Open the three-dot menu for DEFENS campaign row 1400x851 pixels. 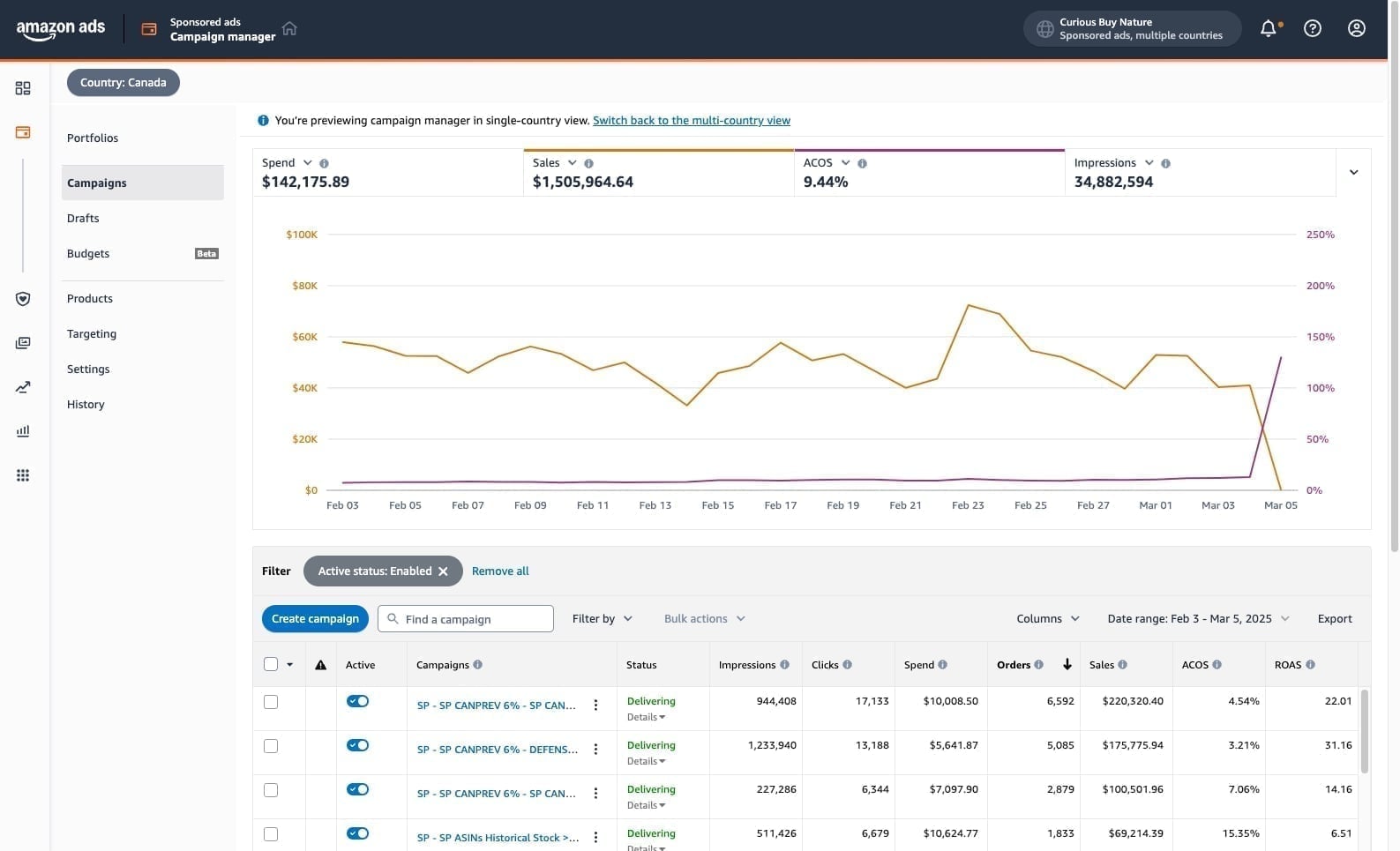click(x=595, y=750)
